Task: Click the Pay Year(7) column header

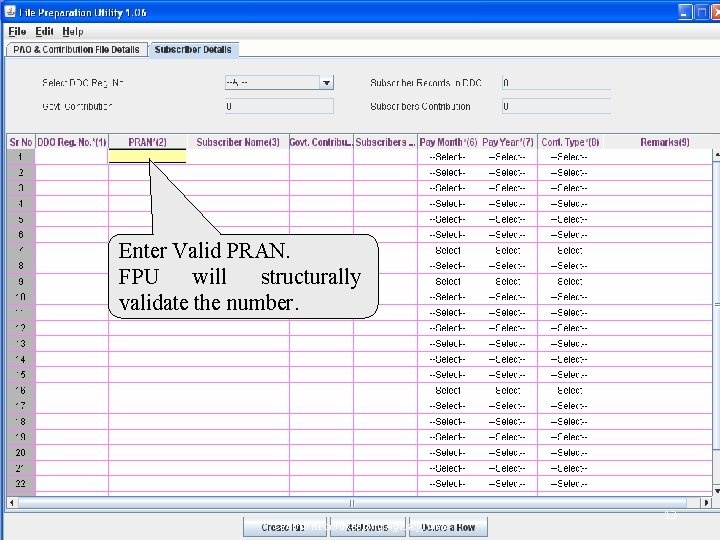Action: [x=508, y=142]
